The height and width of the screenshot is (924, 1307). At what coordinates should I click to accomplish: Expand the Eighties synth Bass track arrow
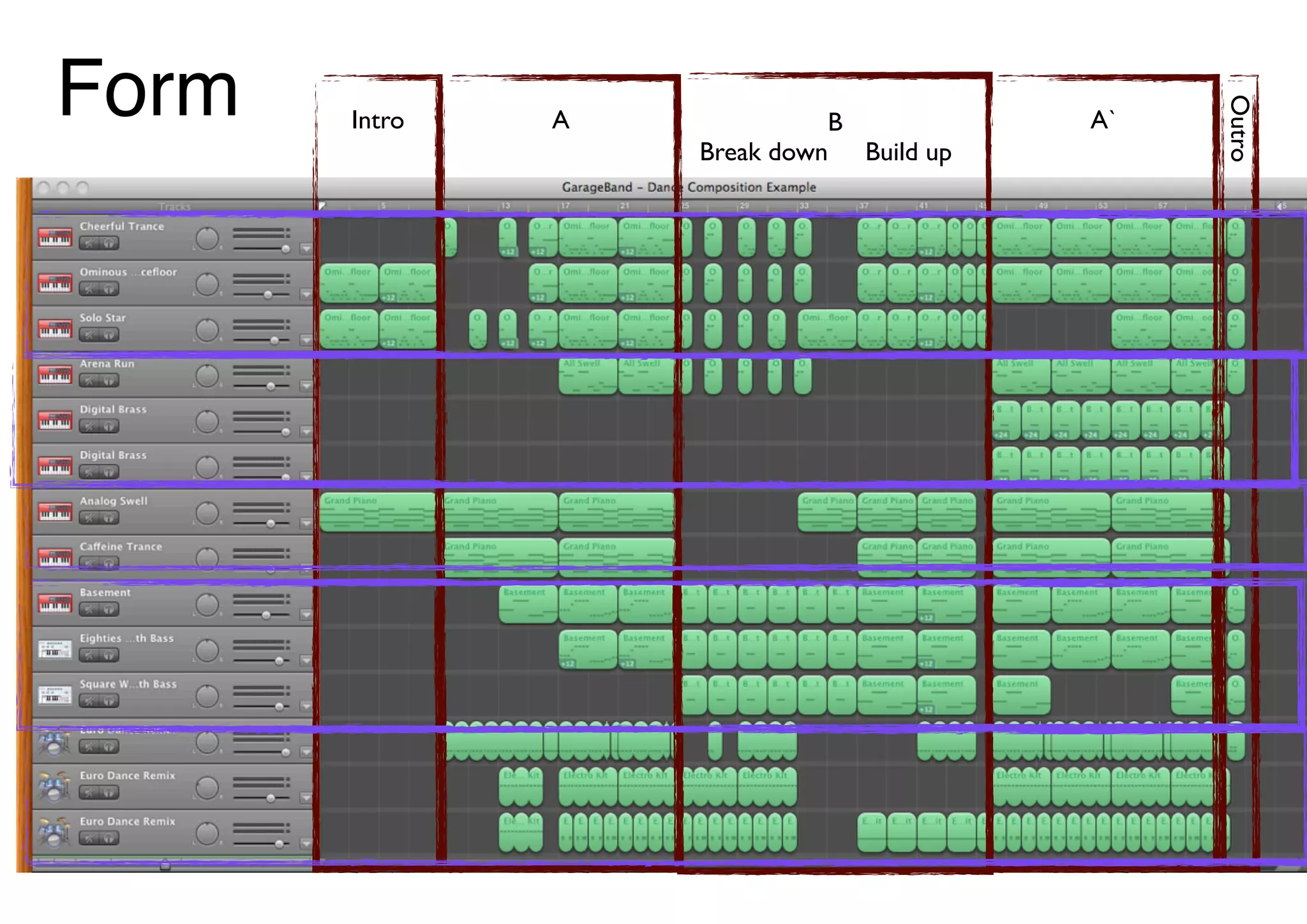[x=306, y=660]
